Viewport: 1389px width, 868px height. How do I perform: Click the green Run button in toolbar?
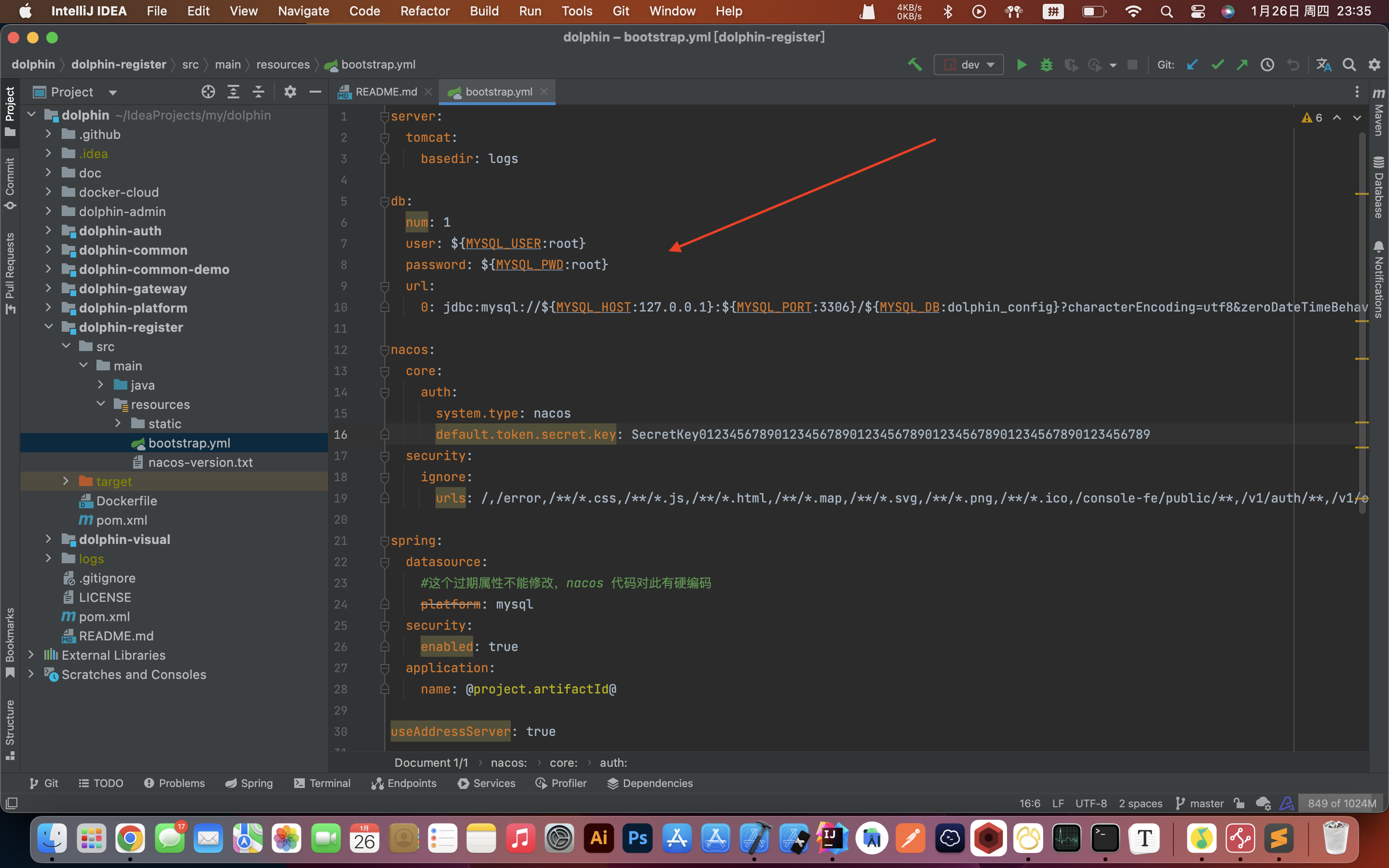1021,64
